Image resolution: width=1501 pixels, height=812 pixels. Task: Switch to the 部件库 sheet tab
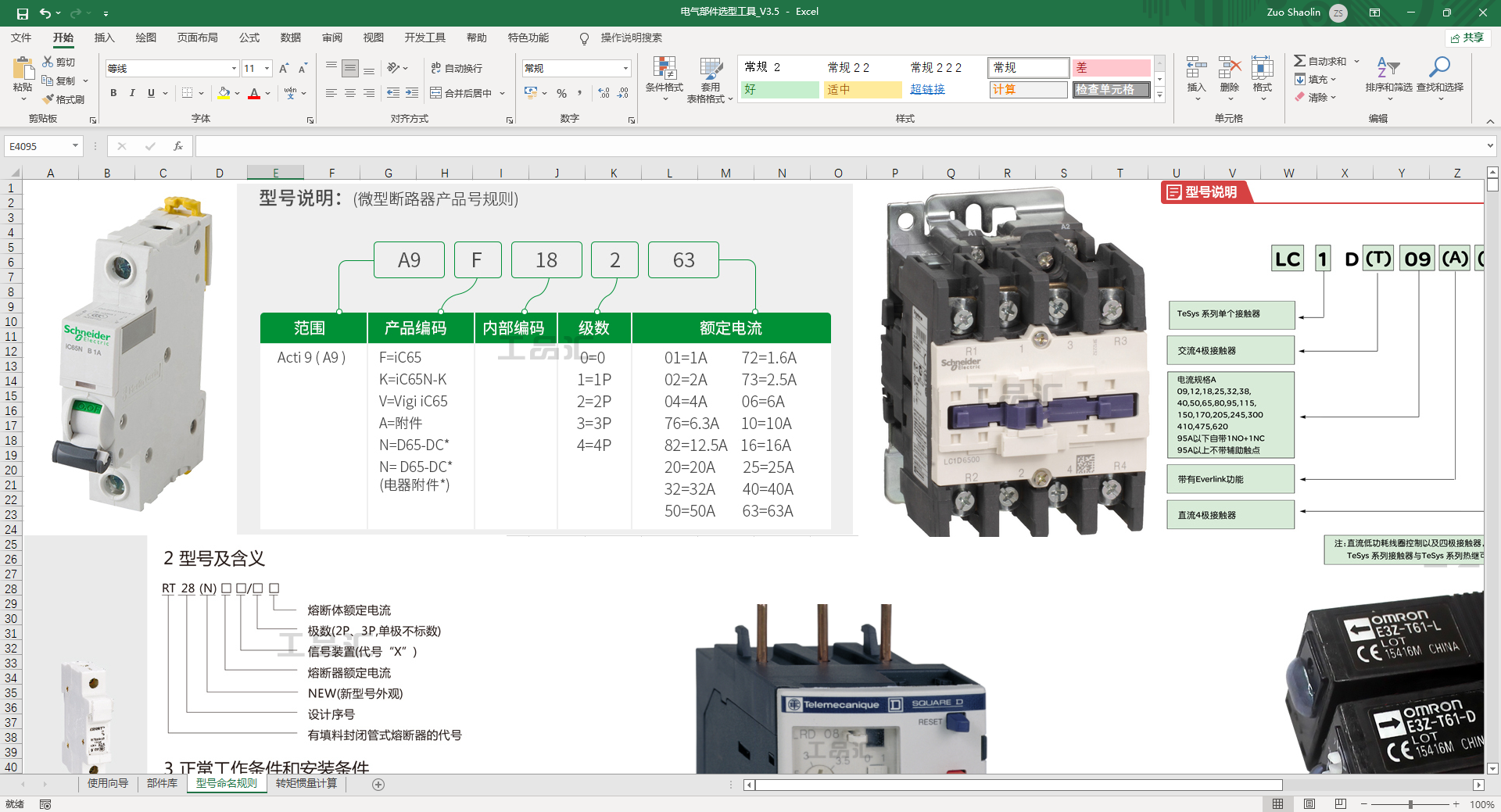pos(162,783)
